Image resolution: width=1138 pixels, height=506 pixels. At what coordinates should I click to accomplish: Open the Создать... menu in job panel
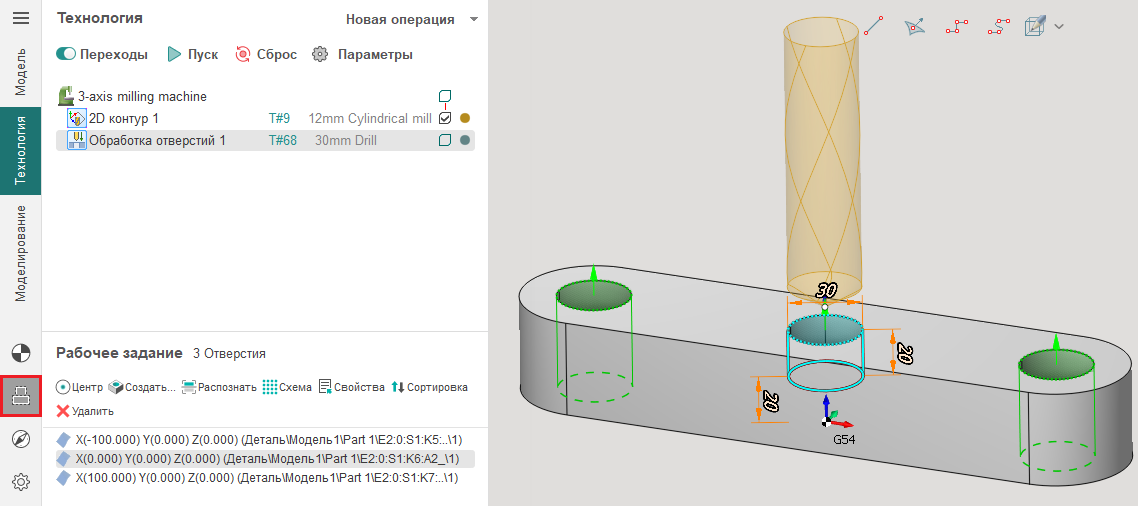142,387
